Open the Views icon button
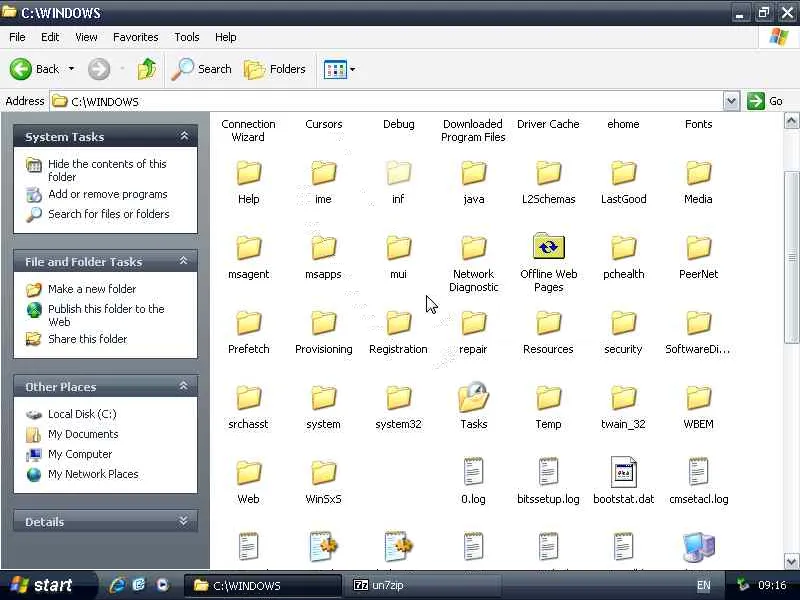800x600 pixels. pyautogui.click(x=335, y=69)
